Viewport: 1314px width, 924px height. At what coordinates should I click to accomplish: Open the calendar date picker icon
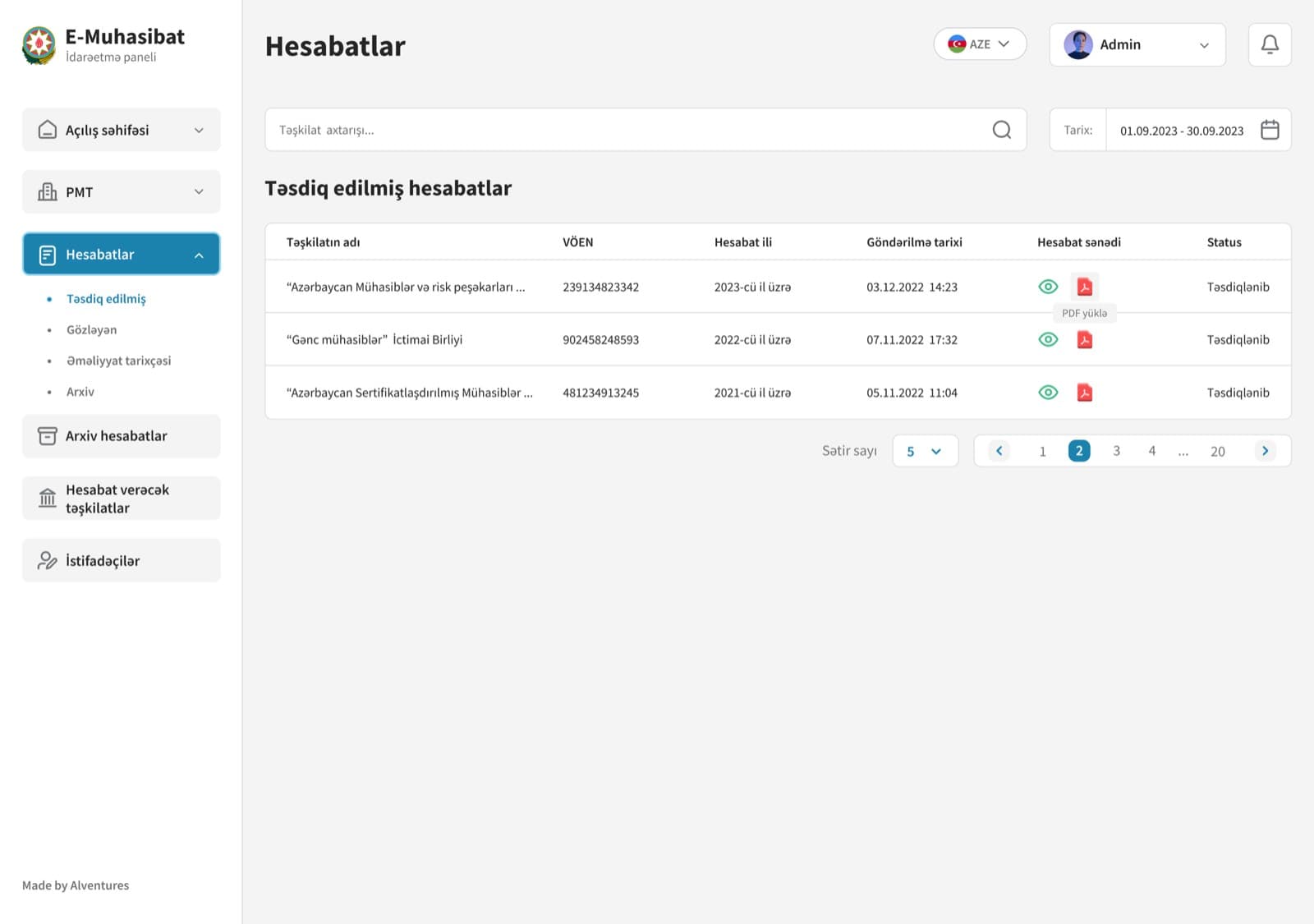point(1270,130)
